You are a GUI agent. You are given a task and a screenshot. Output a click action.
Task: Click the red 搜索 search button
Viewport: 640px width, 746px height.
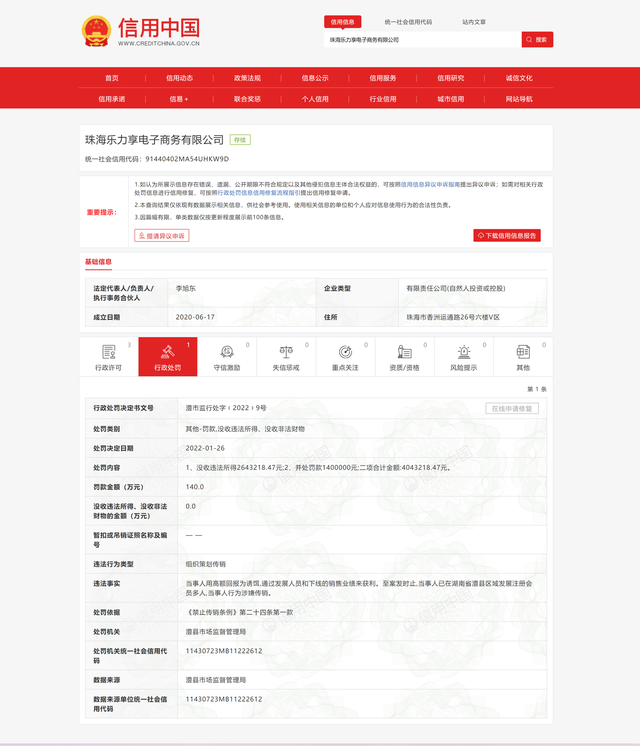coord(537,40)
